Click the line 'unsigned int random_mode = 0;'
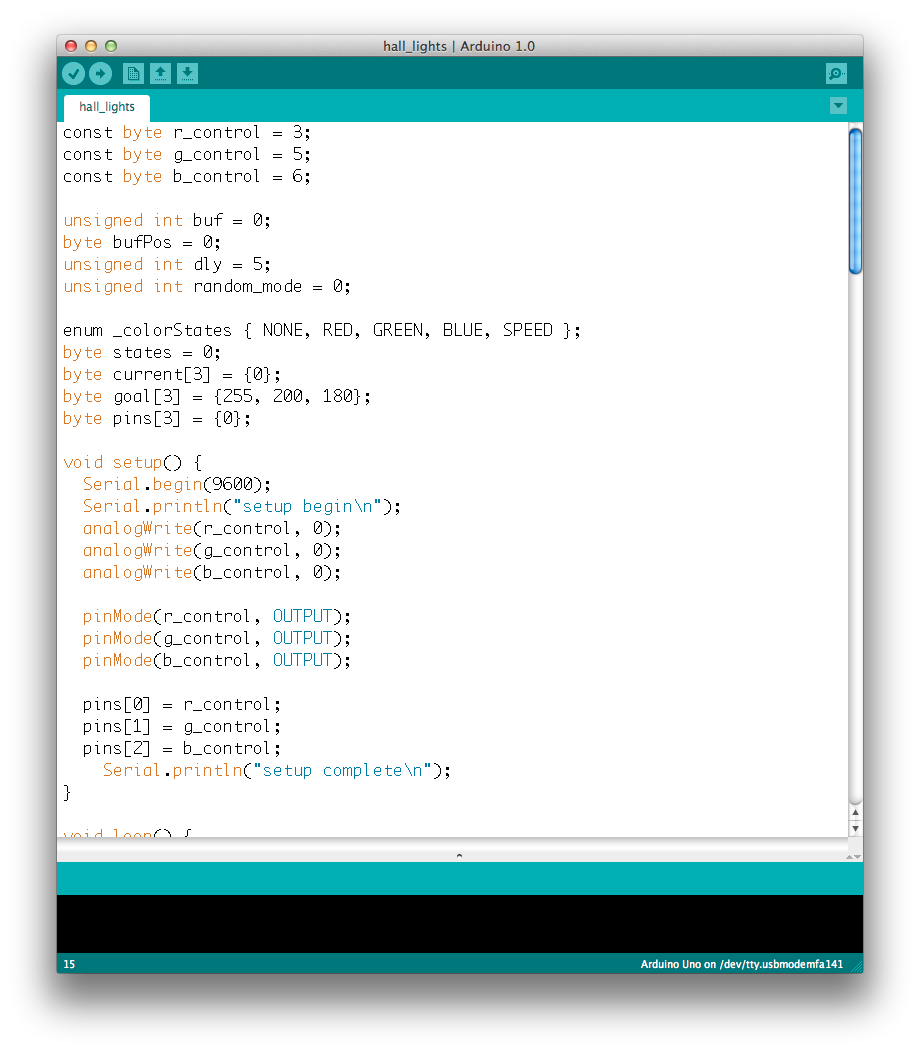920x1052 pixels. 207,286
